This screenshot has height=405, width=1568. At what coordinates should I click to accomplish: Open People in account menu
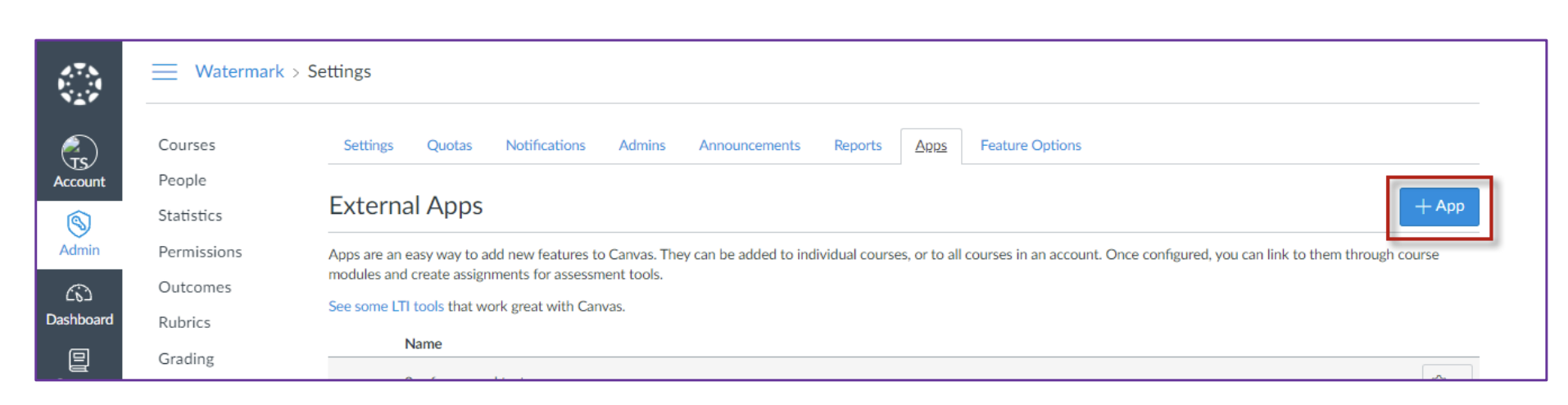(x=182, y=180)
